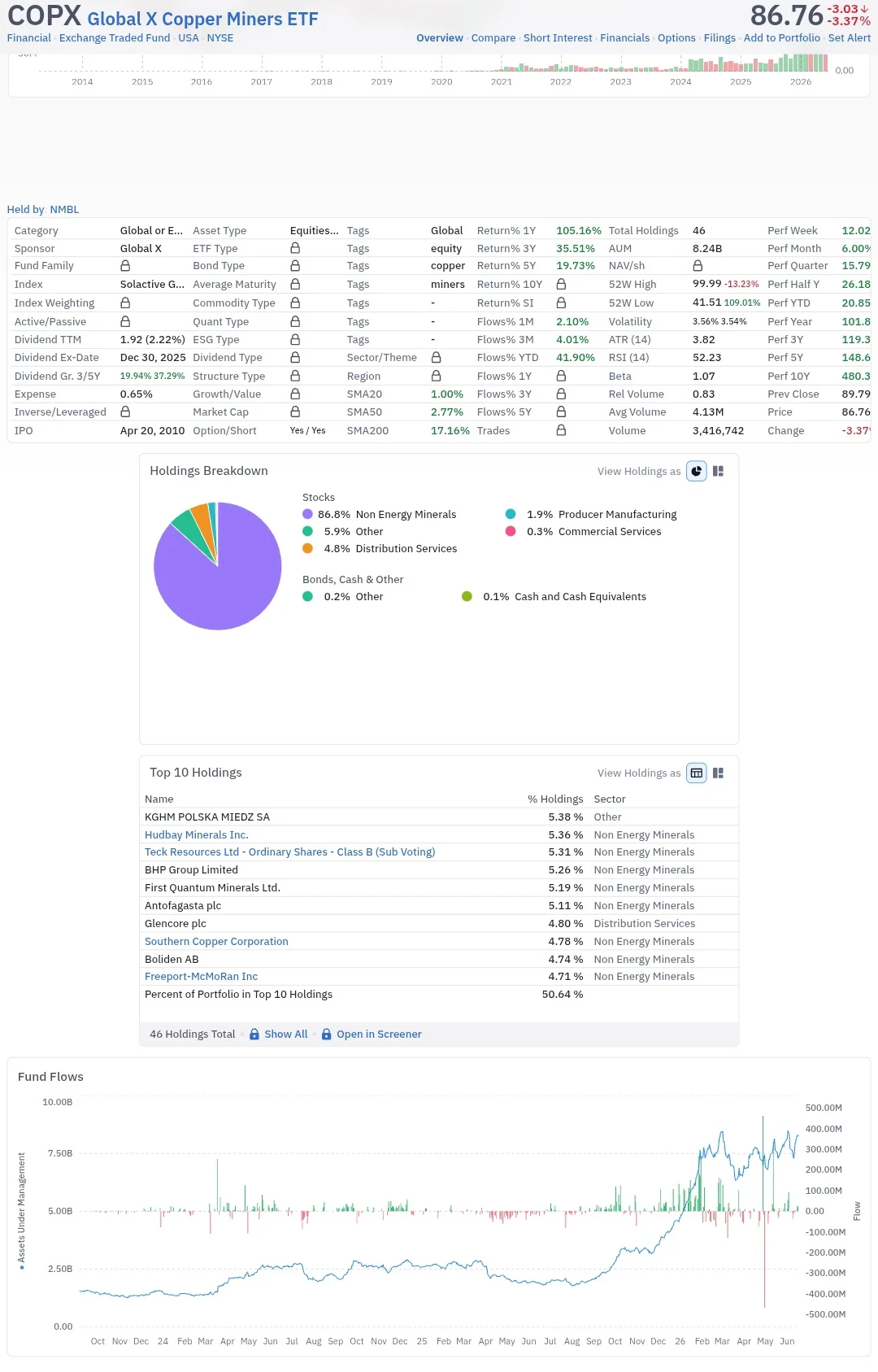This screenshot has height=1372, width=878.
Task: Open Southern Copper Corporation holding
Action: click(x=216, y=942)
